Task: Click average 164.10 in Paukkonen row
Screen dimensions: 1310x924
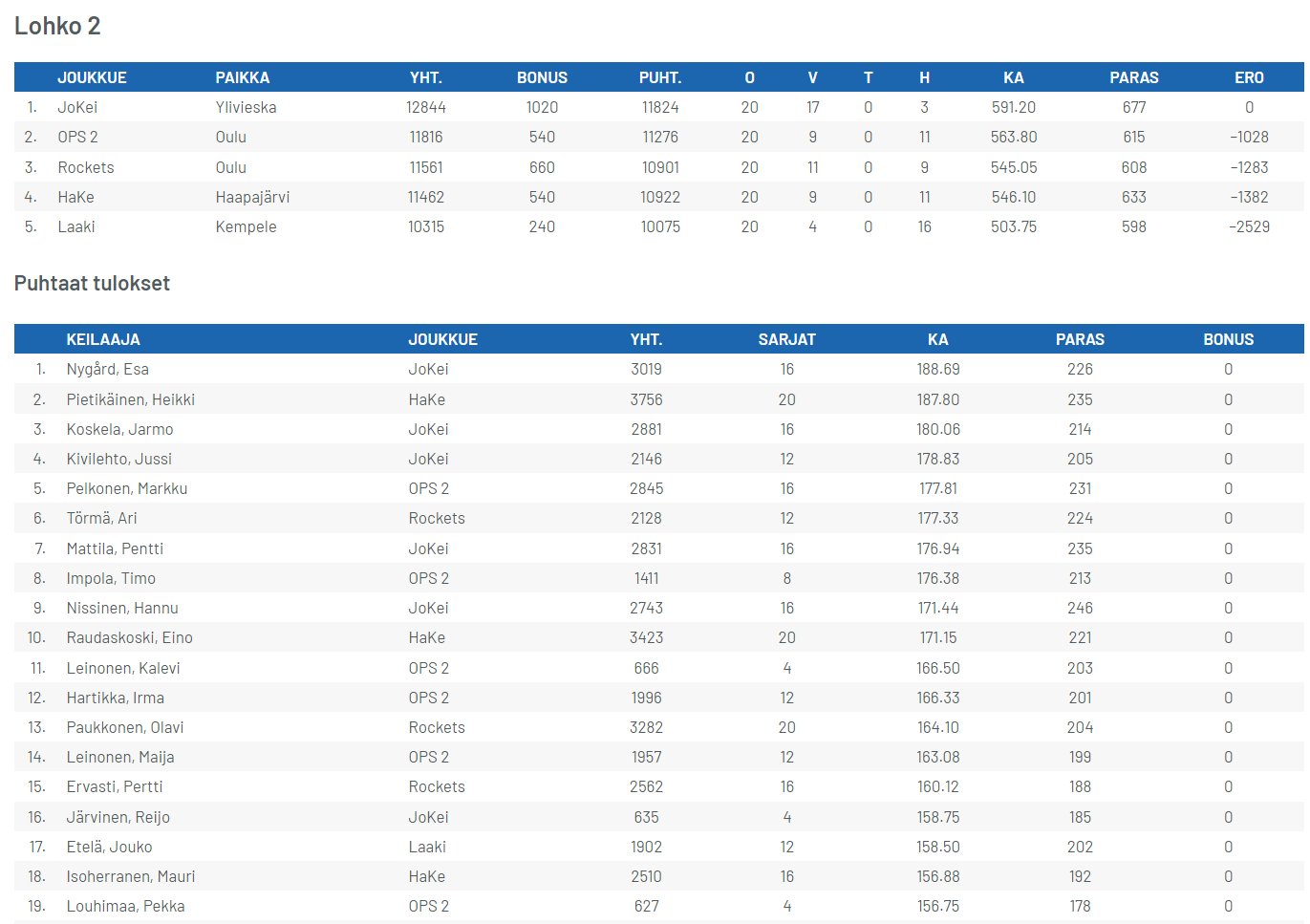Action: tap(938, 727)
